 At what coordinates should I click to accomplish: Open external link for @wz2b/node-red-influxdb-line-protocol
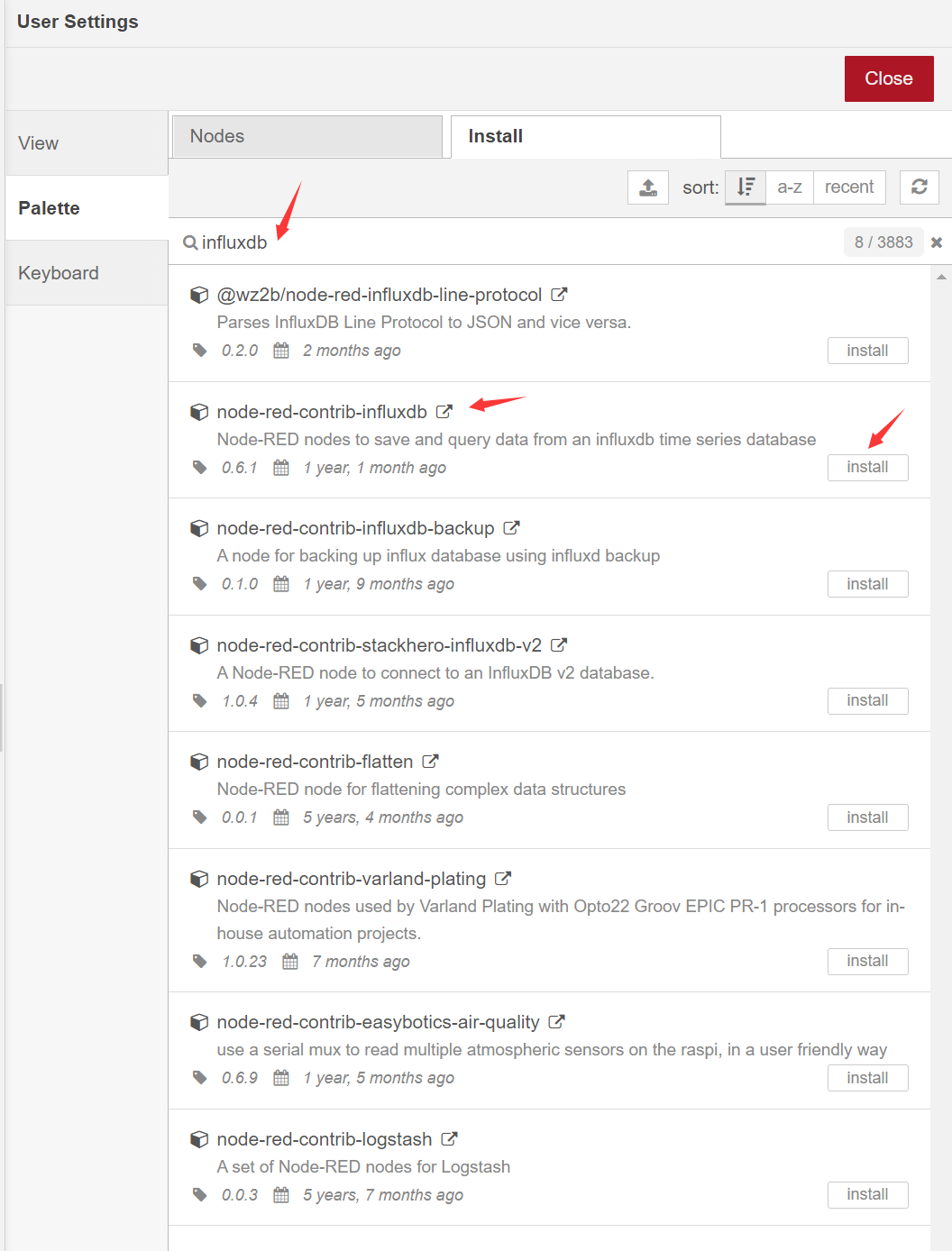point(559,295)
